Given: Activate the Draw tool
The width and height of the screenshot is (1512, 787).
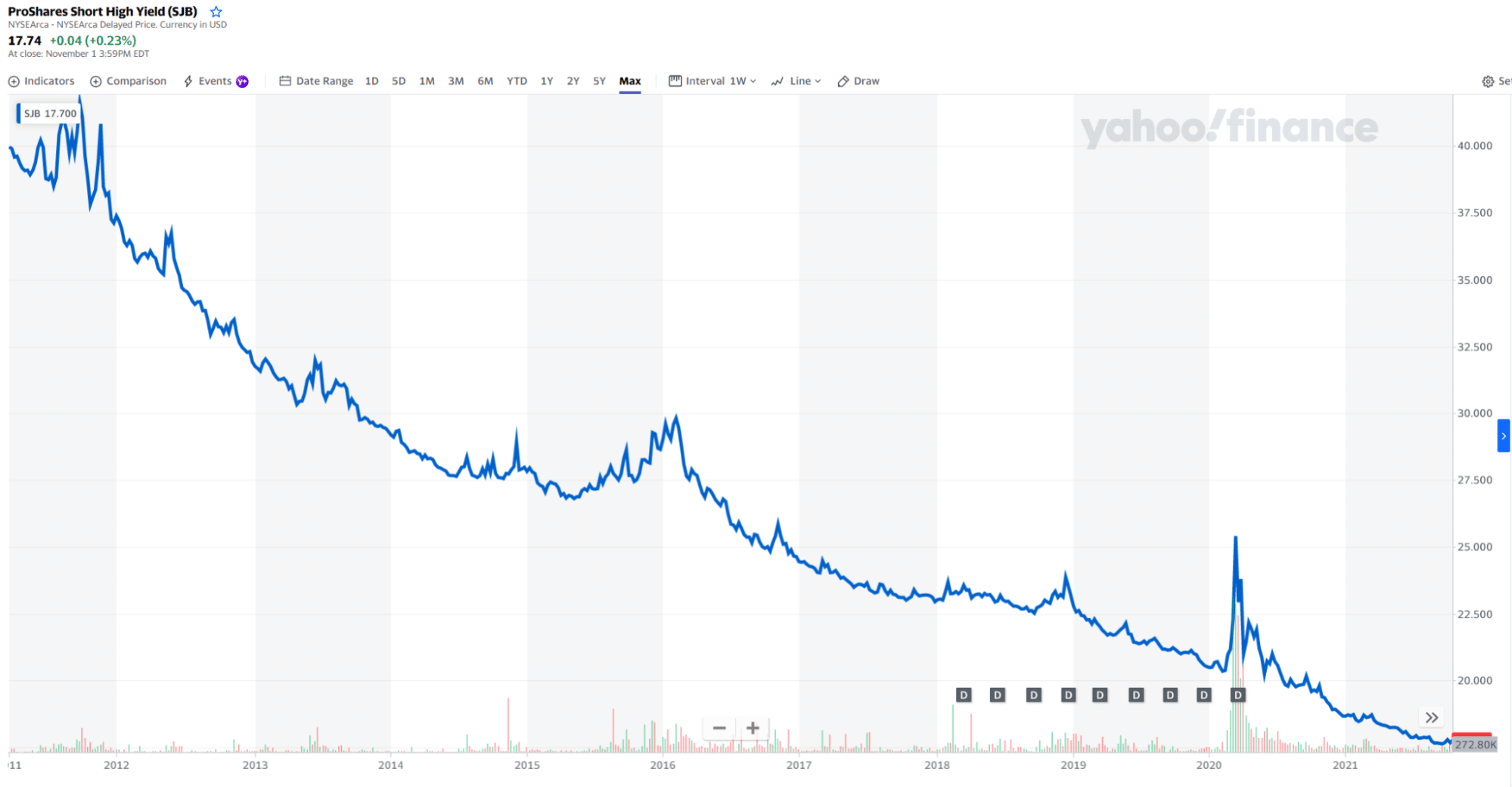Looking at the screenshot, I should click(858, 81).
